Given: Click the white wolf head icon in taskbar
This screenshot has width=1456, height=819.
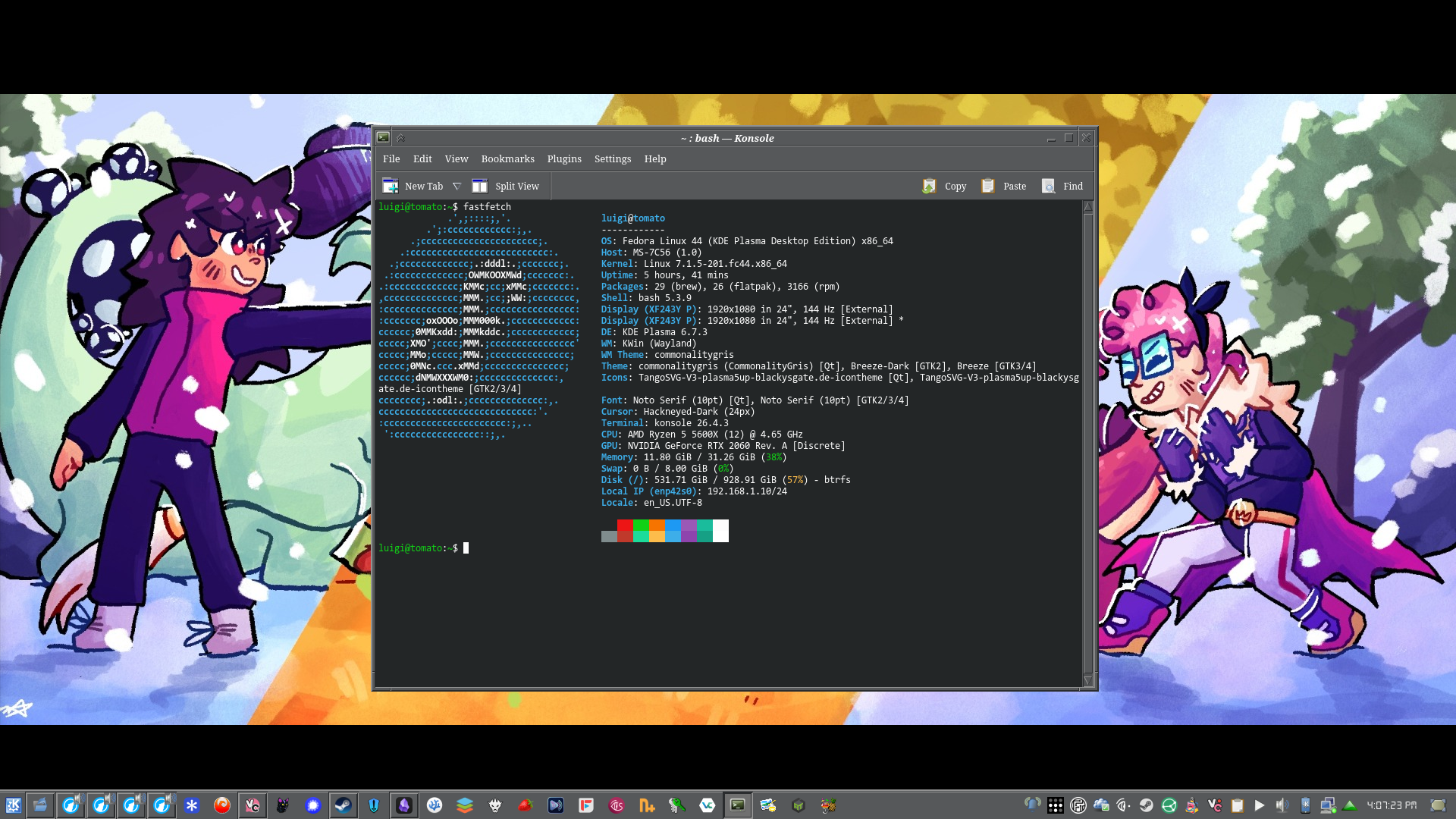Looking at the screenshot, I should [x=495, y=805].
